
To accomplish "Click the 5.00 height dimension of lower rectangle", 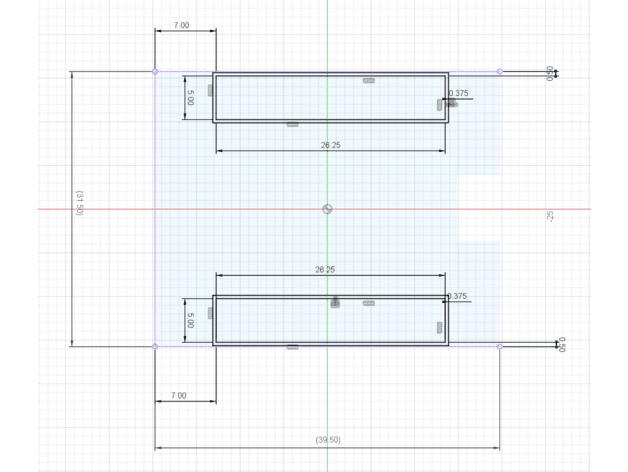I will coord(191,321).
